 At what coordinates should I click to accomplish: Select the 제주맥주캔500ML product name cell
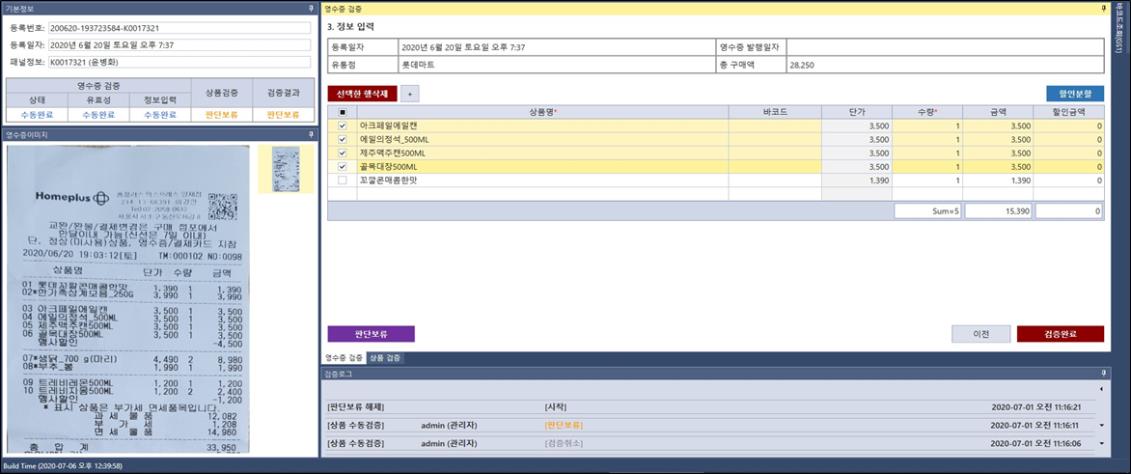click(x=542, y=153)
